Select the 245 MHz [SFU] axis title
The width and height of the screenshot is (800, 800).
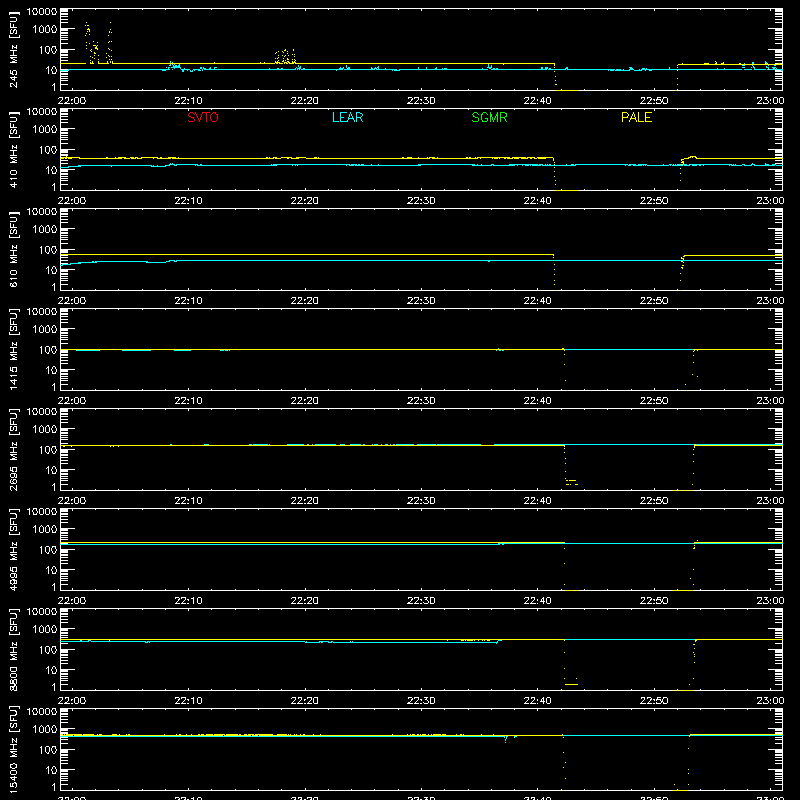tap(13, 50)
